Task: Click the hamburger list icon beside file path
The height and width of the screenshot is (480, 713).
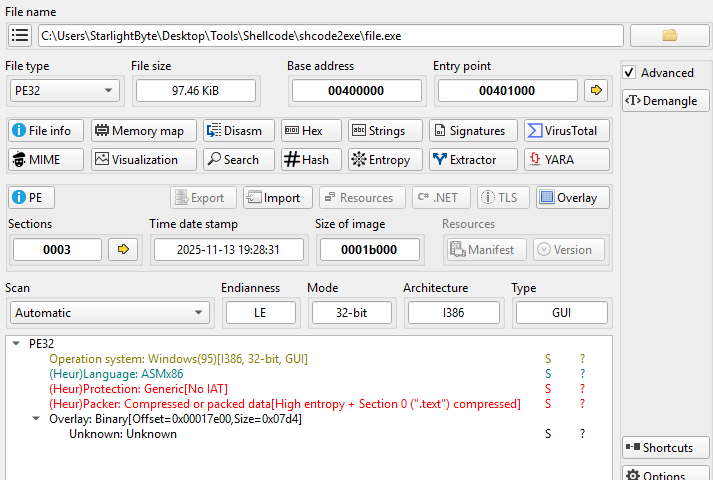Action: pos(20,35)
